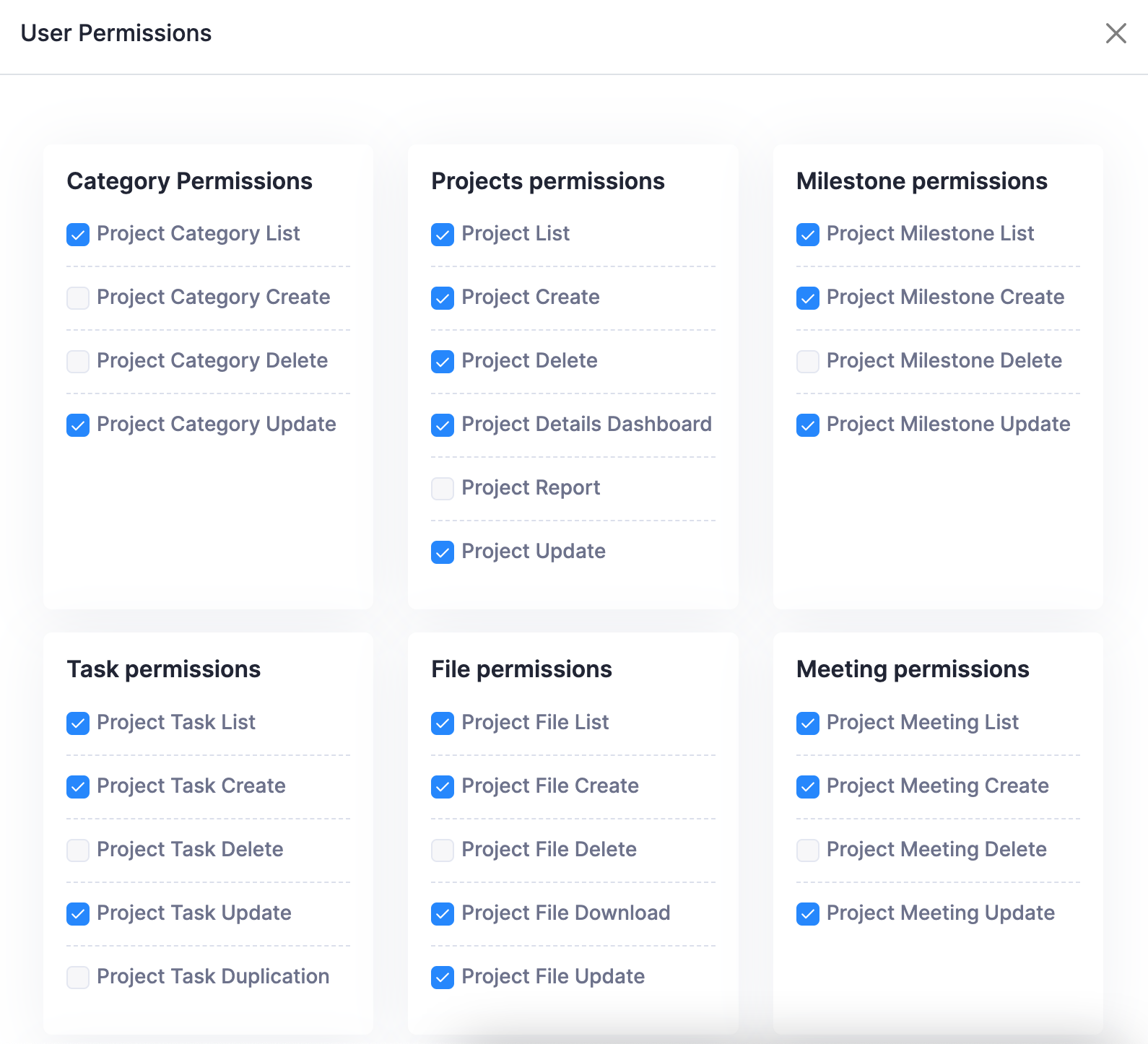
Task: Enable Project Meeting Delete permission
Action: coord(808,851)
